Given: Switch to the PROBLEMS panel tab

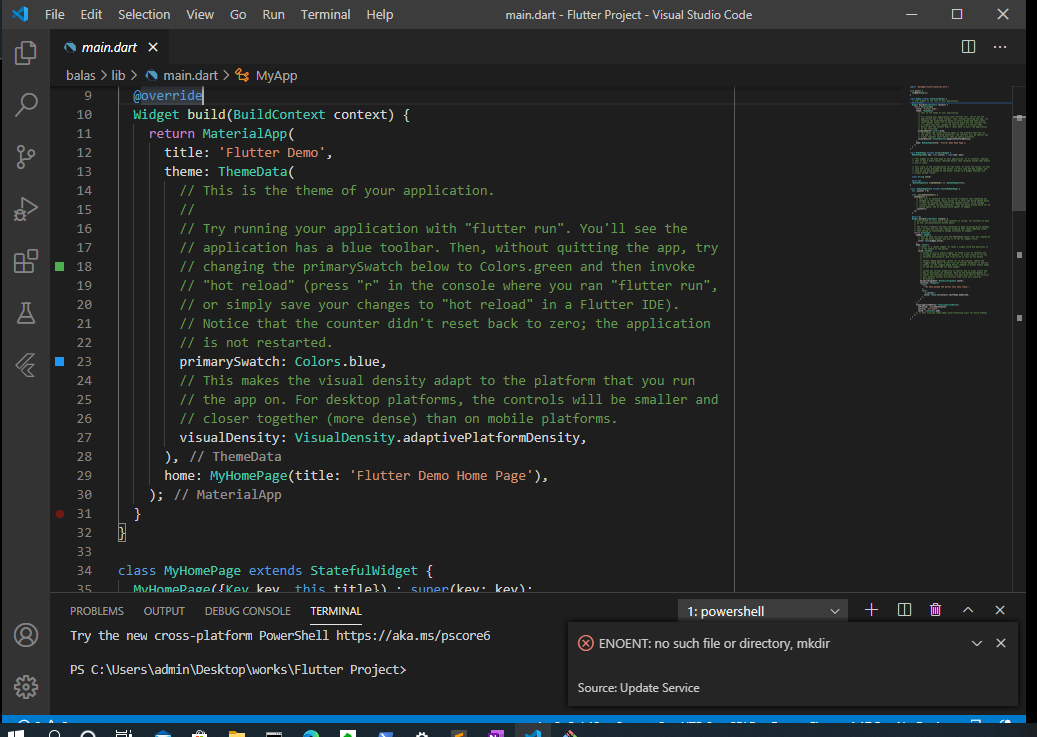Looking at the screenshot, I should (x=97, y=611).
